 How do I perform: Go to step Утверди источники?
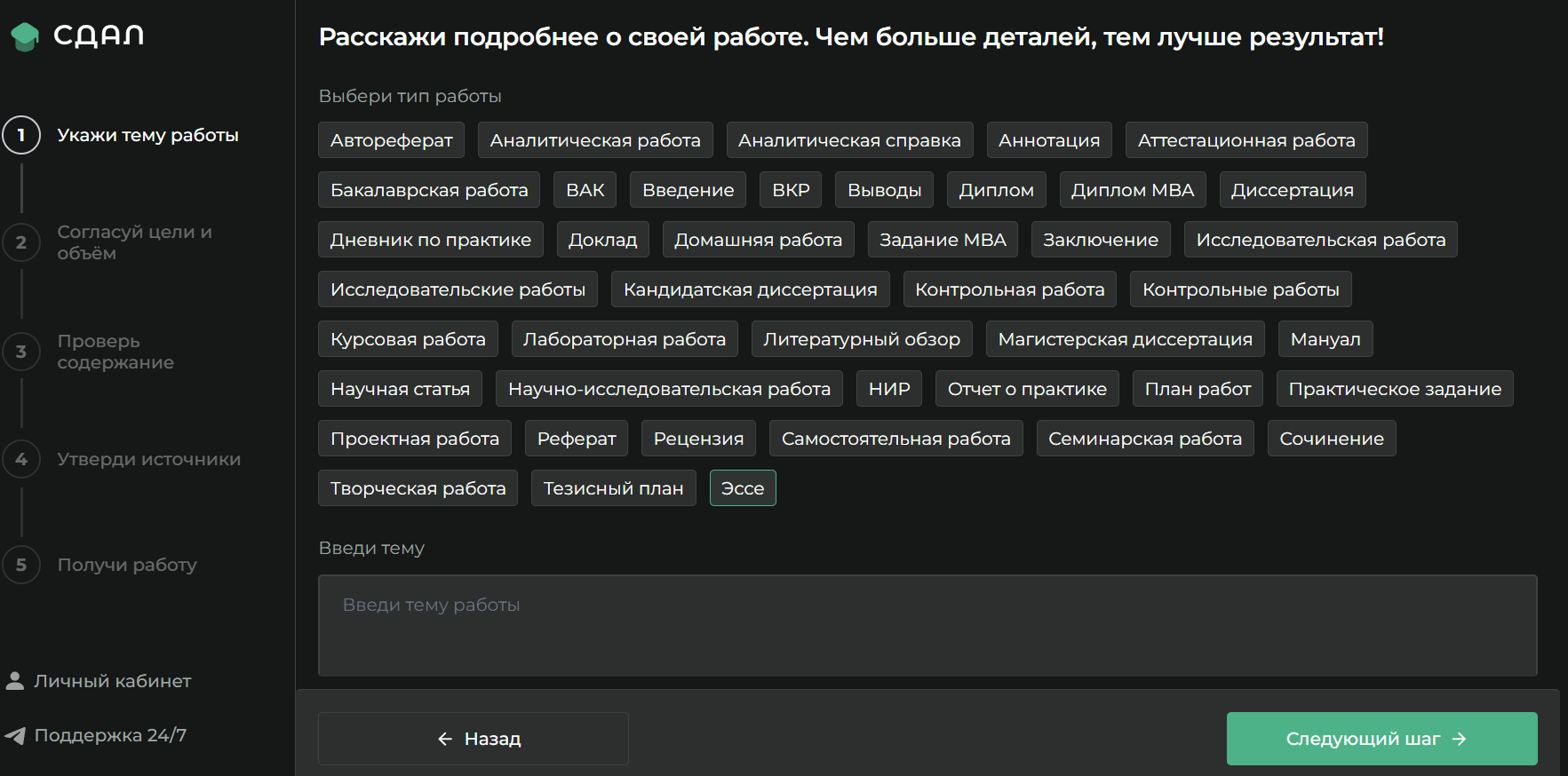point(148,459)
